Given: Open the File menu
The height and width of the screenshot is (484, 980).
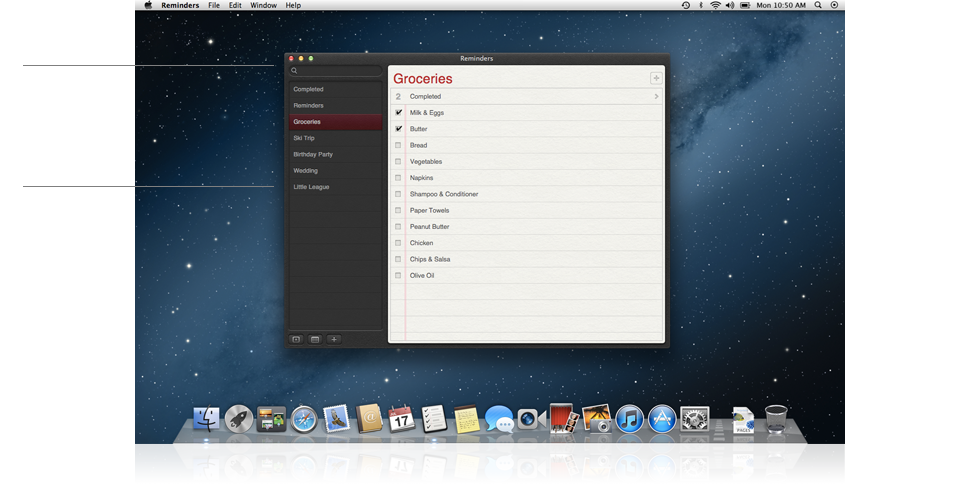Looking at the screenshot, I should [214, 5].
